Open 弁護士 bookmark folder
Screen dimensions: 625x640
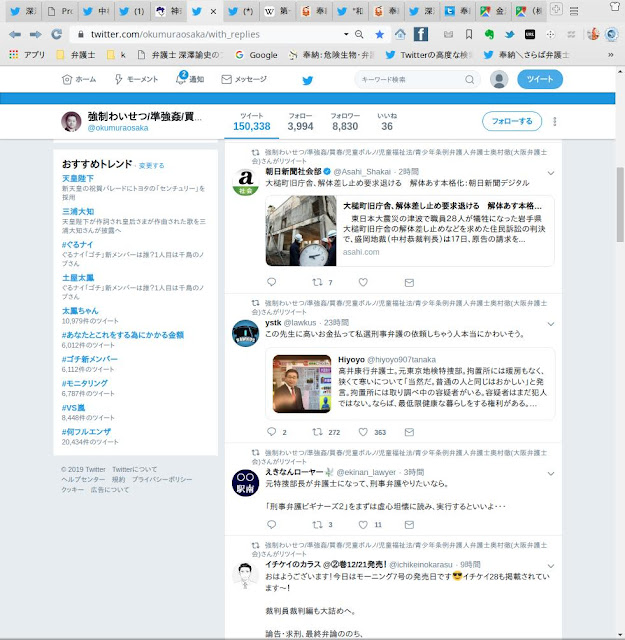(76, 55)
